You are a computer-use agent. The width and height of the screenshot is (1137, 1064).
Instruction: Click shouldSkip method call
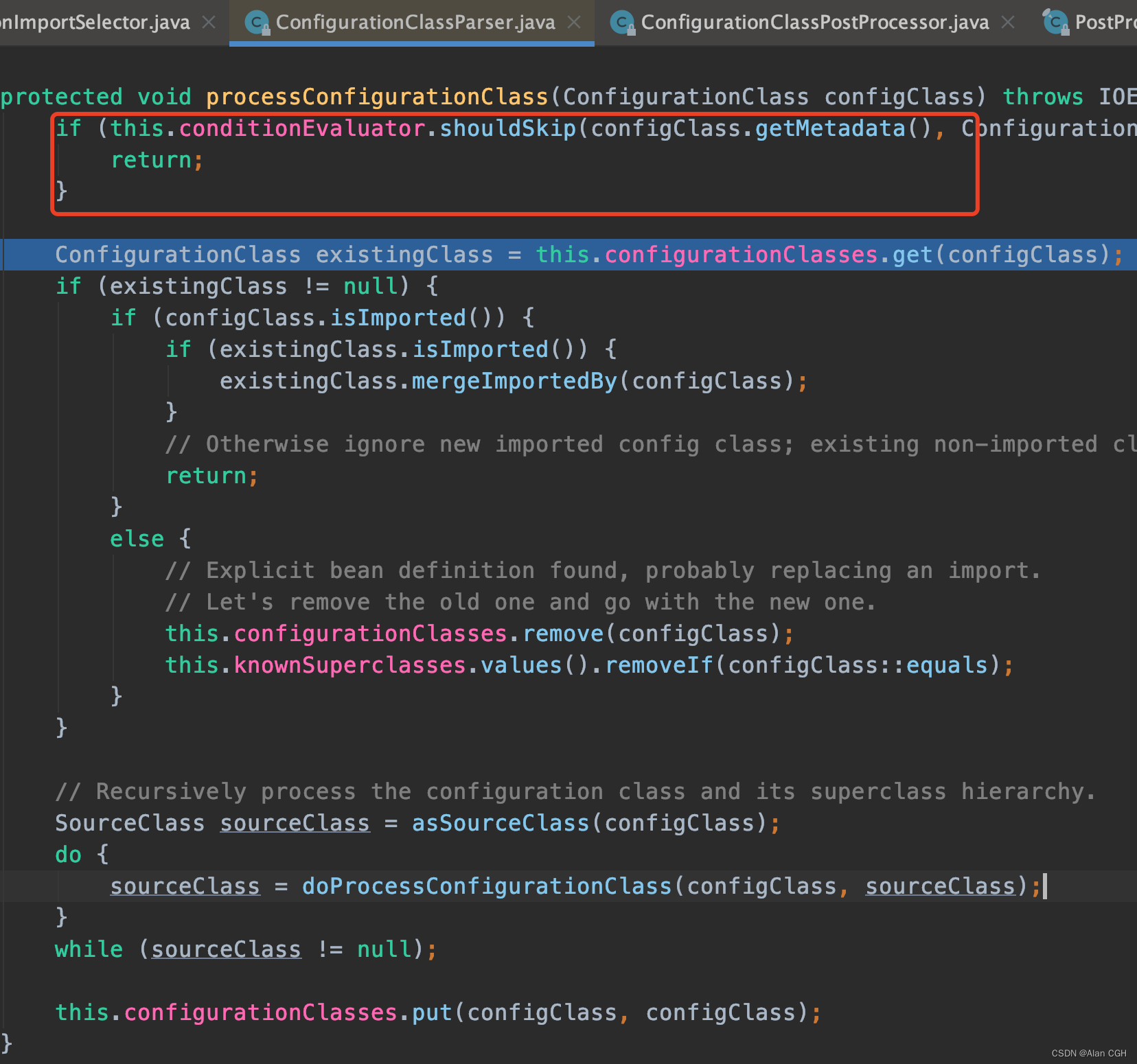[507, 128]
